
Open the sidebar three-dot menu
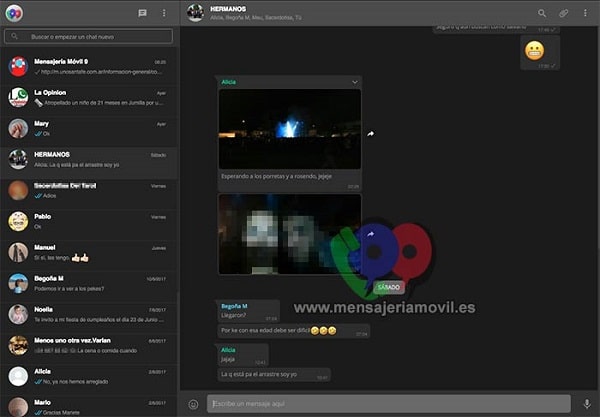[x=164, y=13]
